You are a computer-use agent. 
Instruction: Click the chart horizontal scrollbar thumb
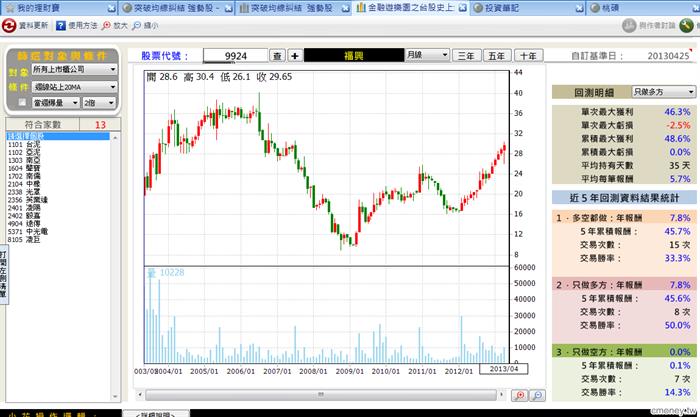(x=321, y=395)
